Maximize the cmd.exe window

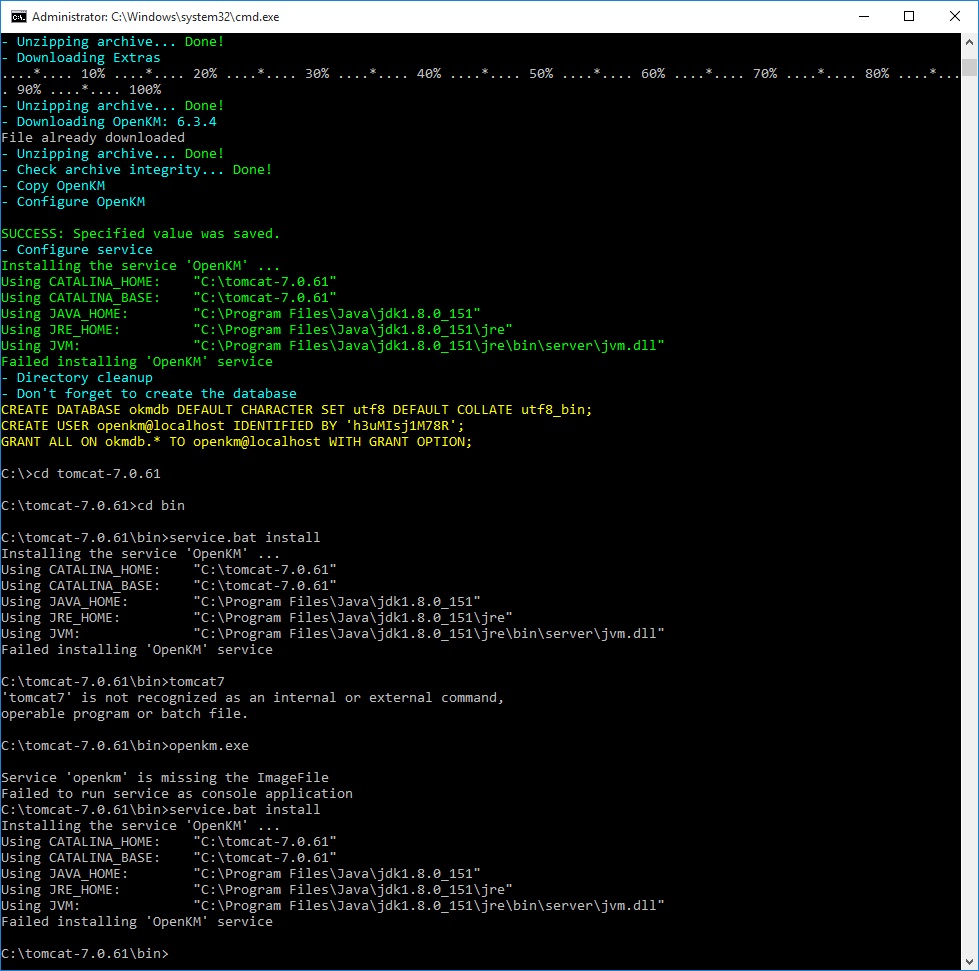908,16
